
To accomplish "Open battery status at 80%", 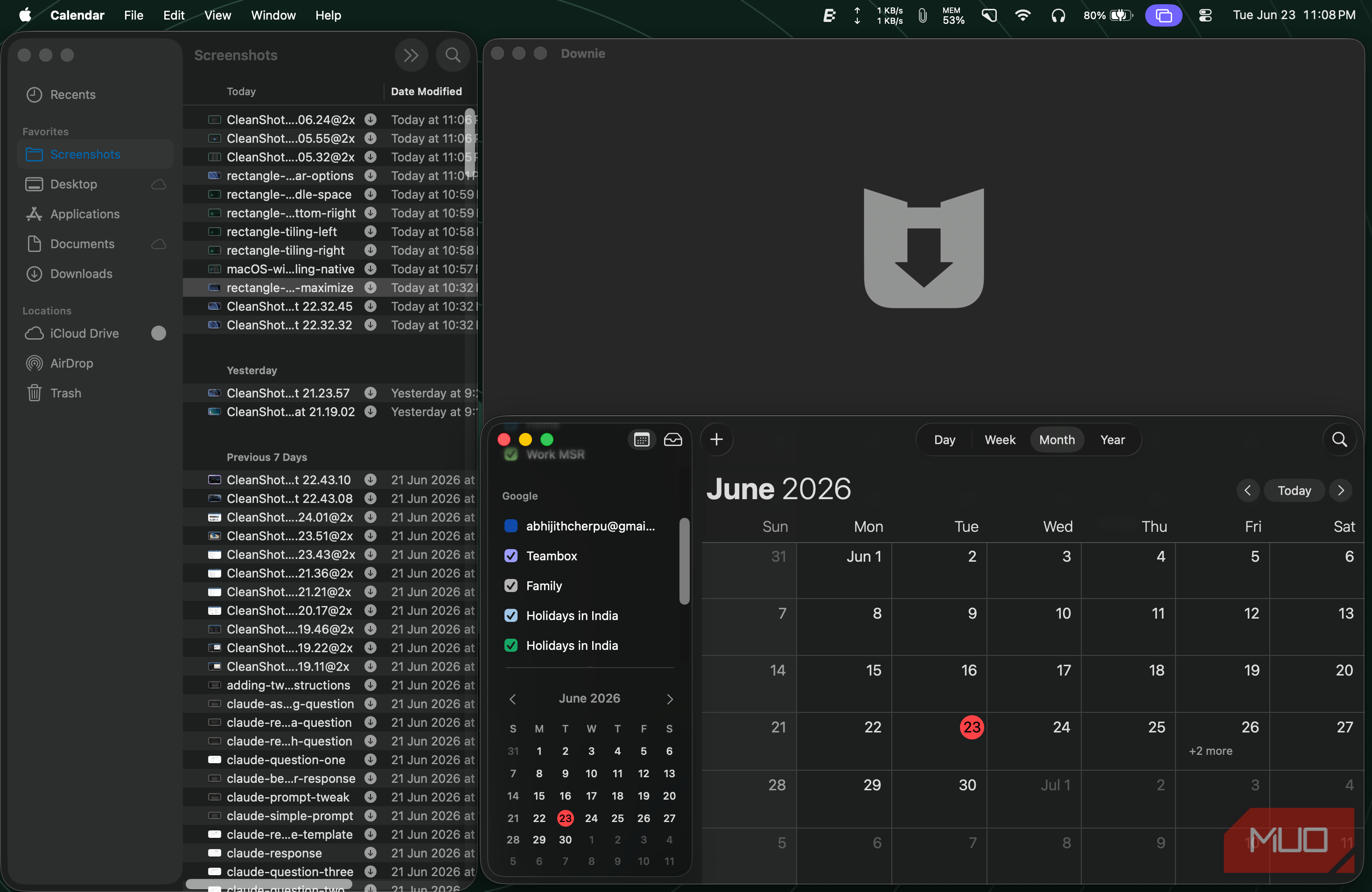I will [x=1108, y=15].
